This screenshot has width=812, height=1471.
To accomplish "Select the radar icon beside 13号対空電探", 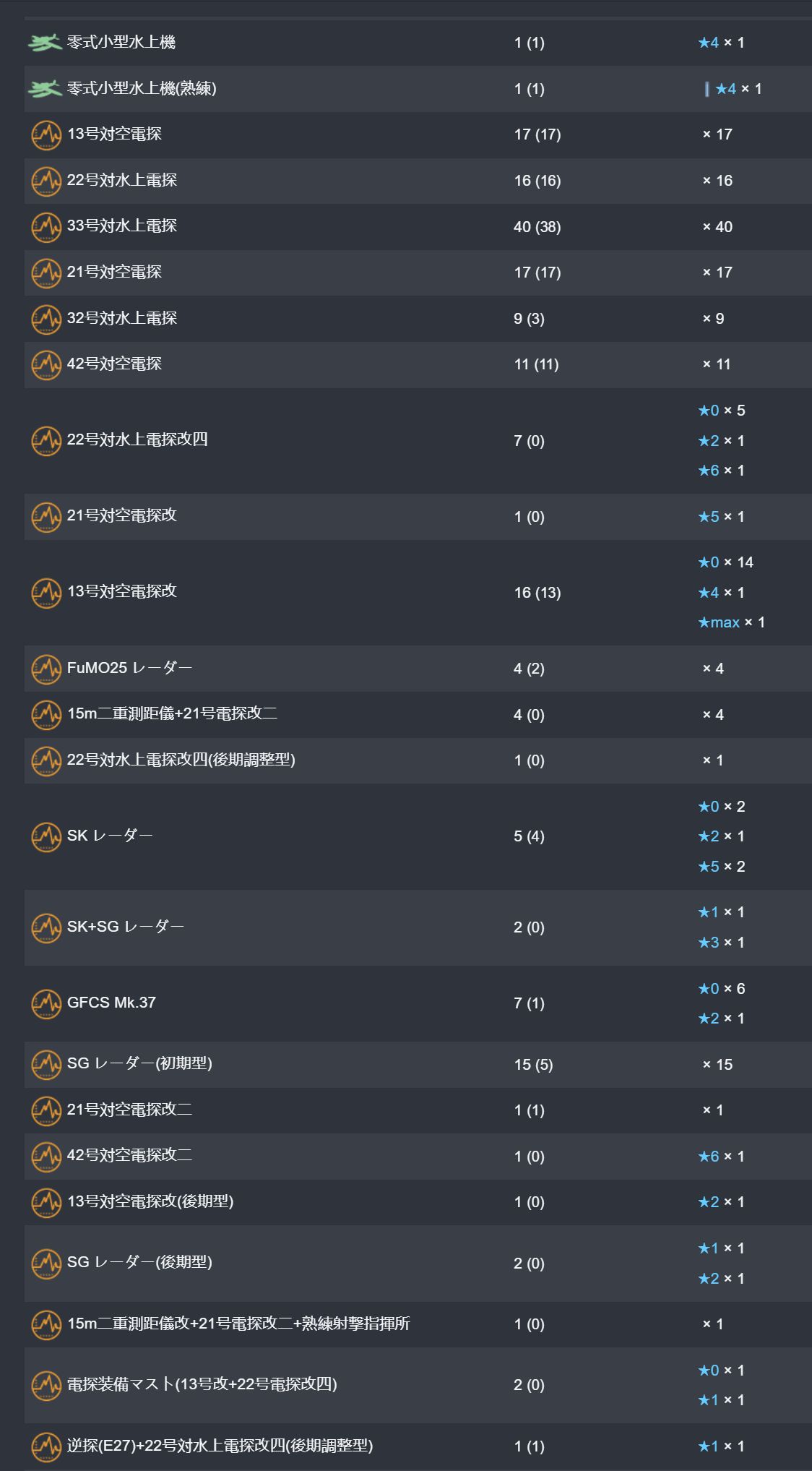I will (x=46, y=135).
